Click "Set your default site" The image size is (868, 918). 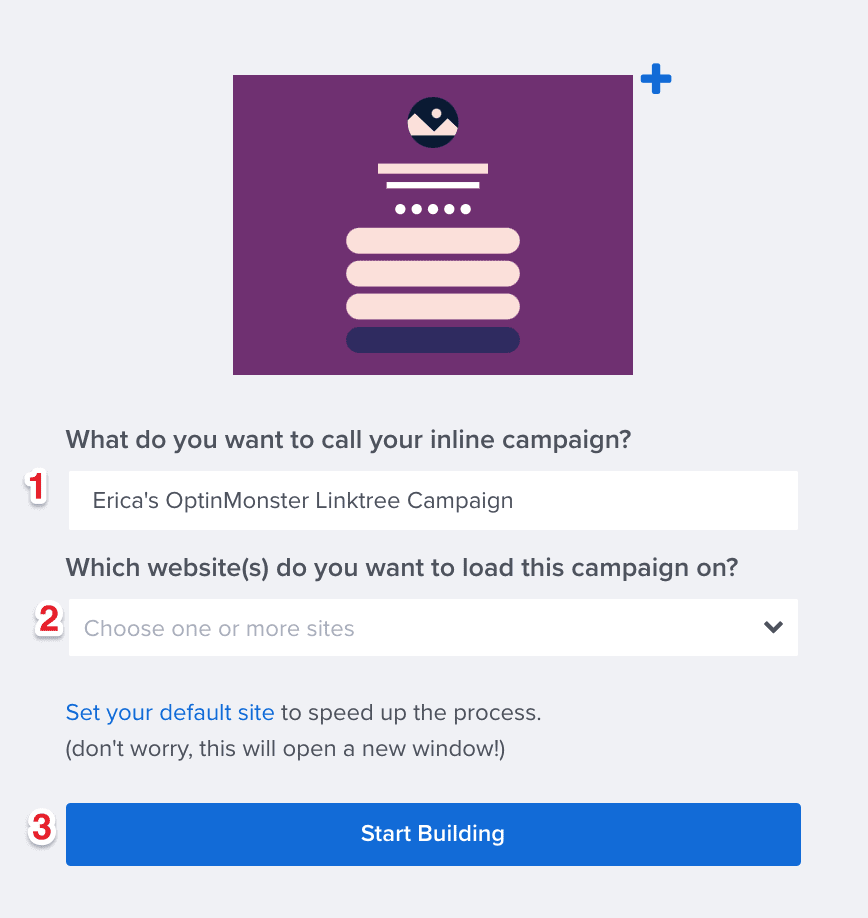point(168,712)
